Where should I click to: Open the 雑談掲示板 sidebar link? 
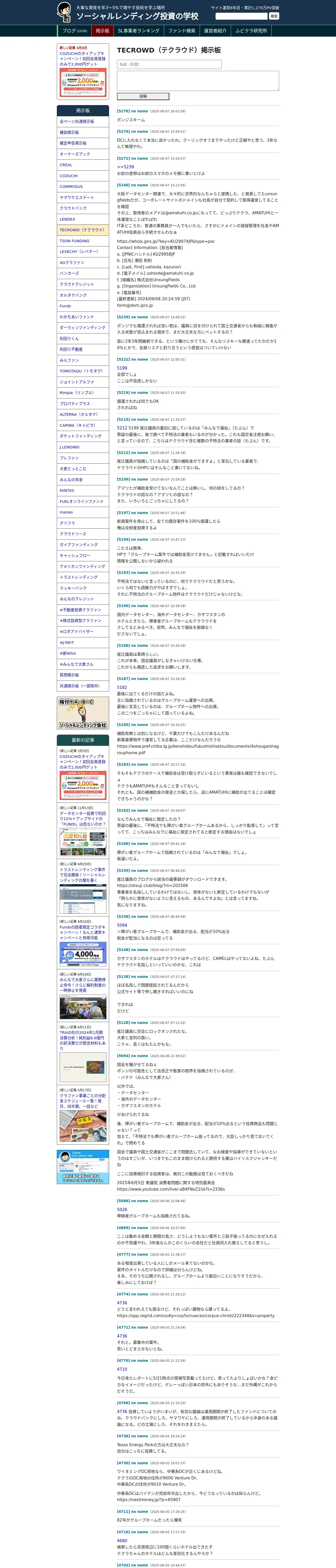coord(83,133)
